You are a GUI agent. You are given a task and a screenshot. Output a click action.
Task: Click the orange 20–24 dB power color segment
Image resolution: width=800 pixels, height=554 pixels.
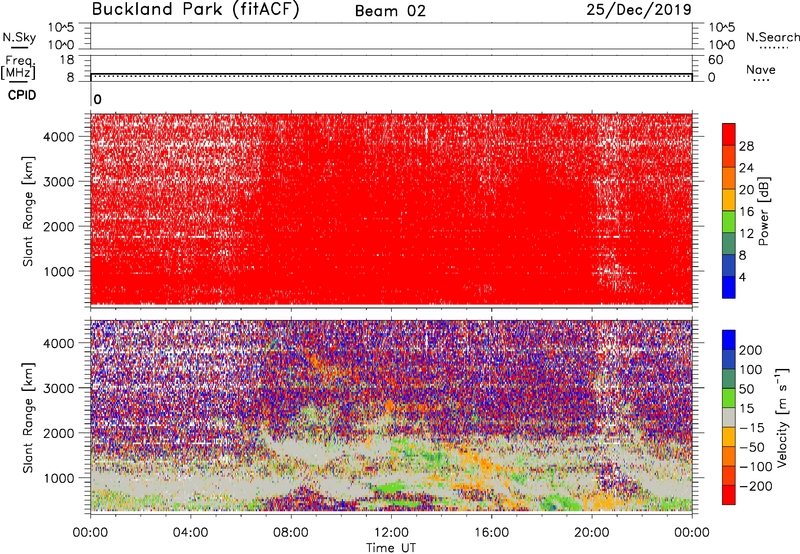click(x=729, y=178)
